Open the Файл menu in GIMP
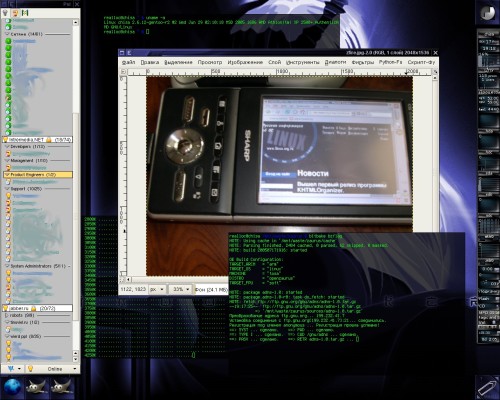The width and height of the screenshot is (500, 400). (129, 62)
